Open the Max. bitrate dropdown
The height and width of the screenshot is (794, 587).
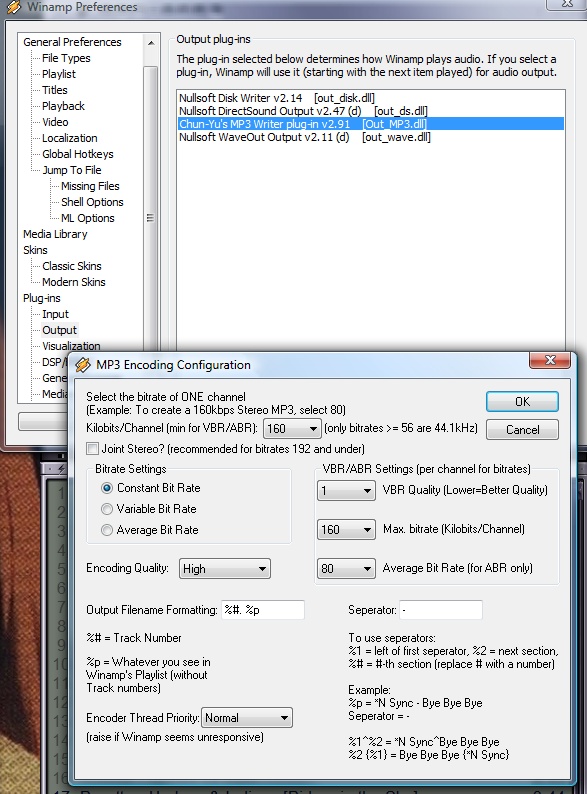[x=346, y=530]
